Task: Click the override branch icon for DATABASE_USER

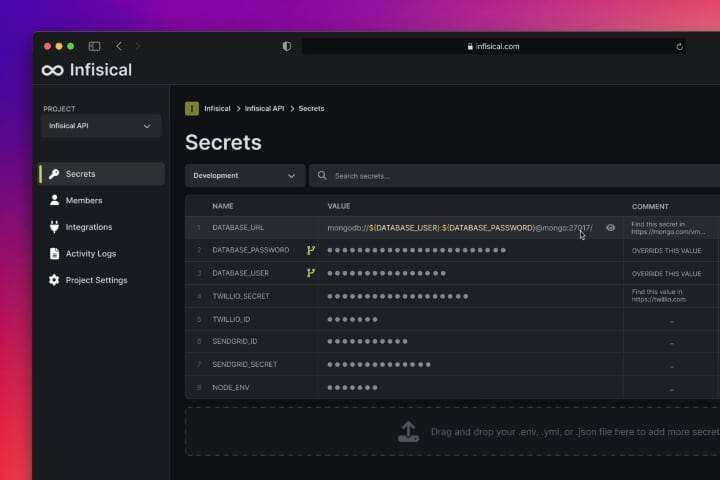Action: coord(310,273)
